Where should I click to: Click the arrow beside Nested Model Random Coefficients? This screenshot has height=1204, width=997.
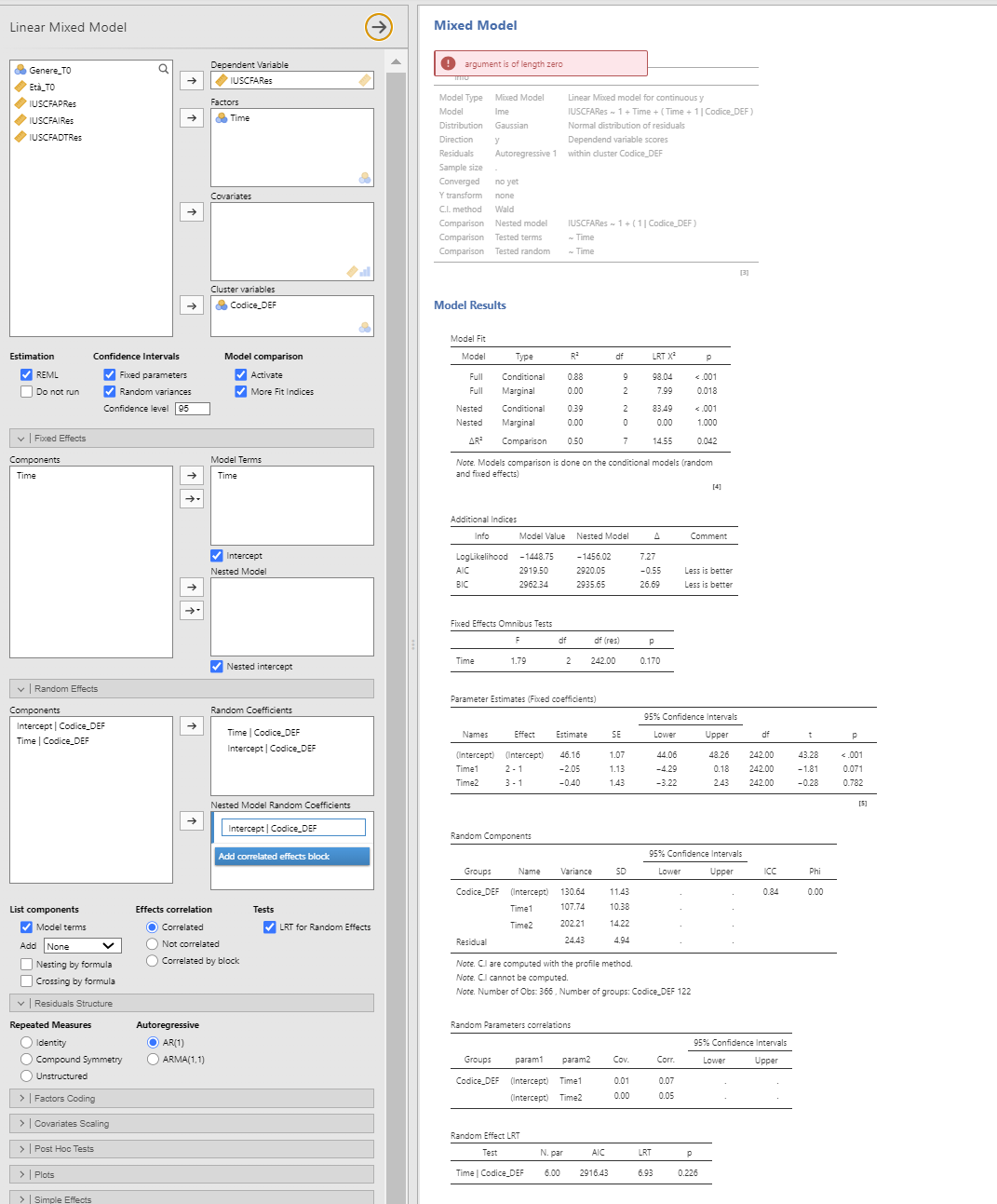[x=191, y=820]
